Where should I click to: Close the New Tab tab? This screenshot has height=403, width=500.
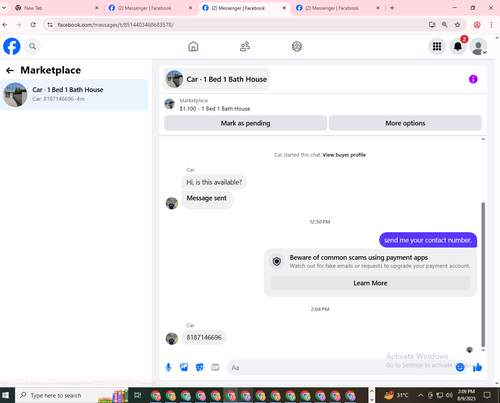tap(97, 8)
